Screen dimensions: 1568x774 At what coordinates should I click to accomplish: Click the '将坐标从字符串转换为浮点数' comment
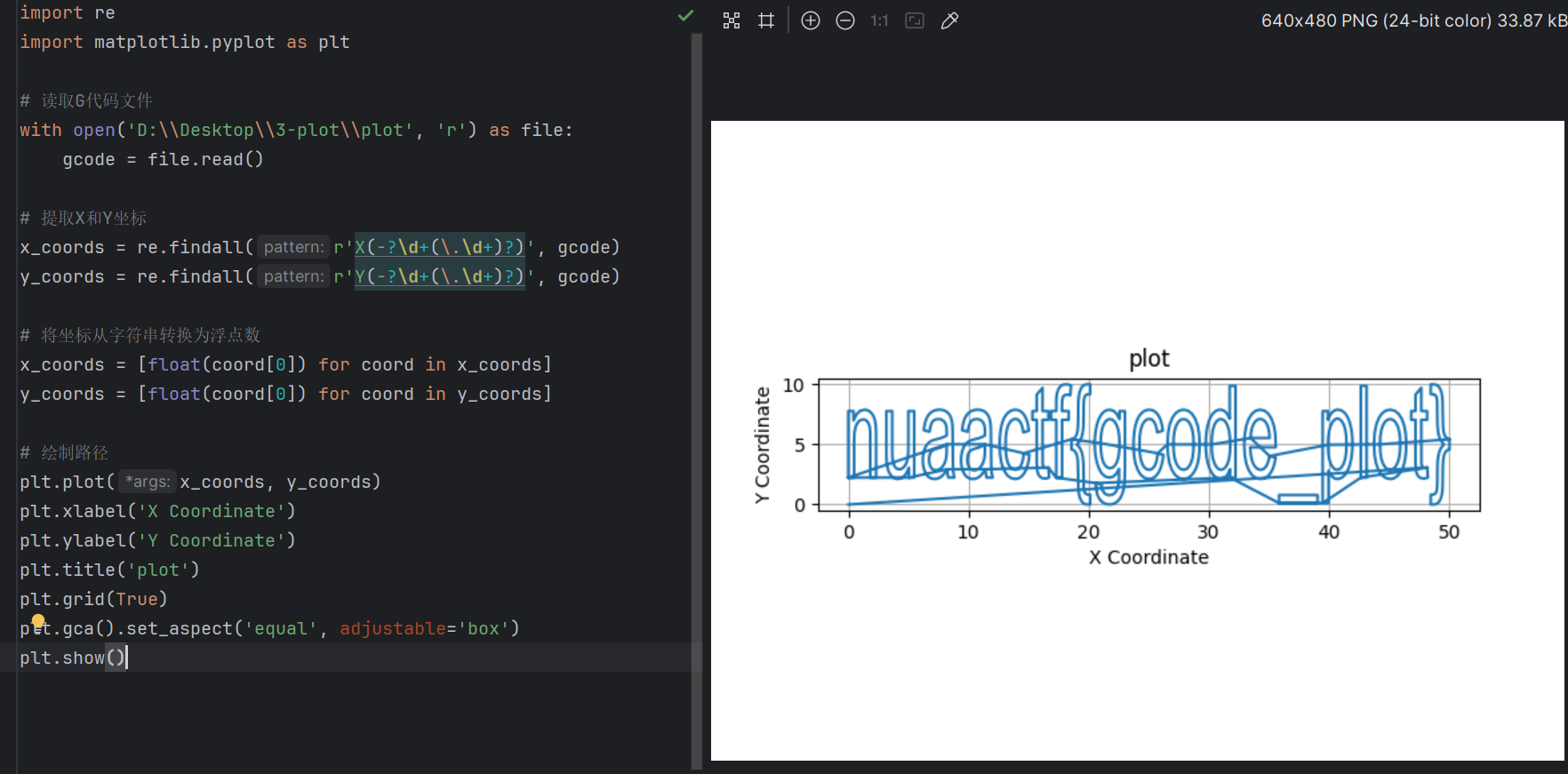click(x=140, y=335)
